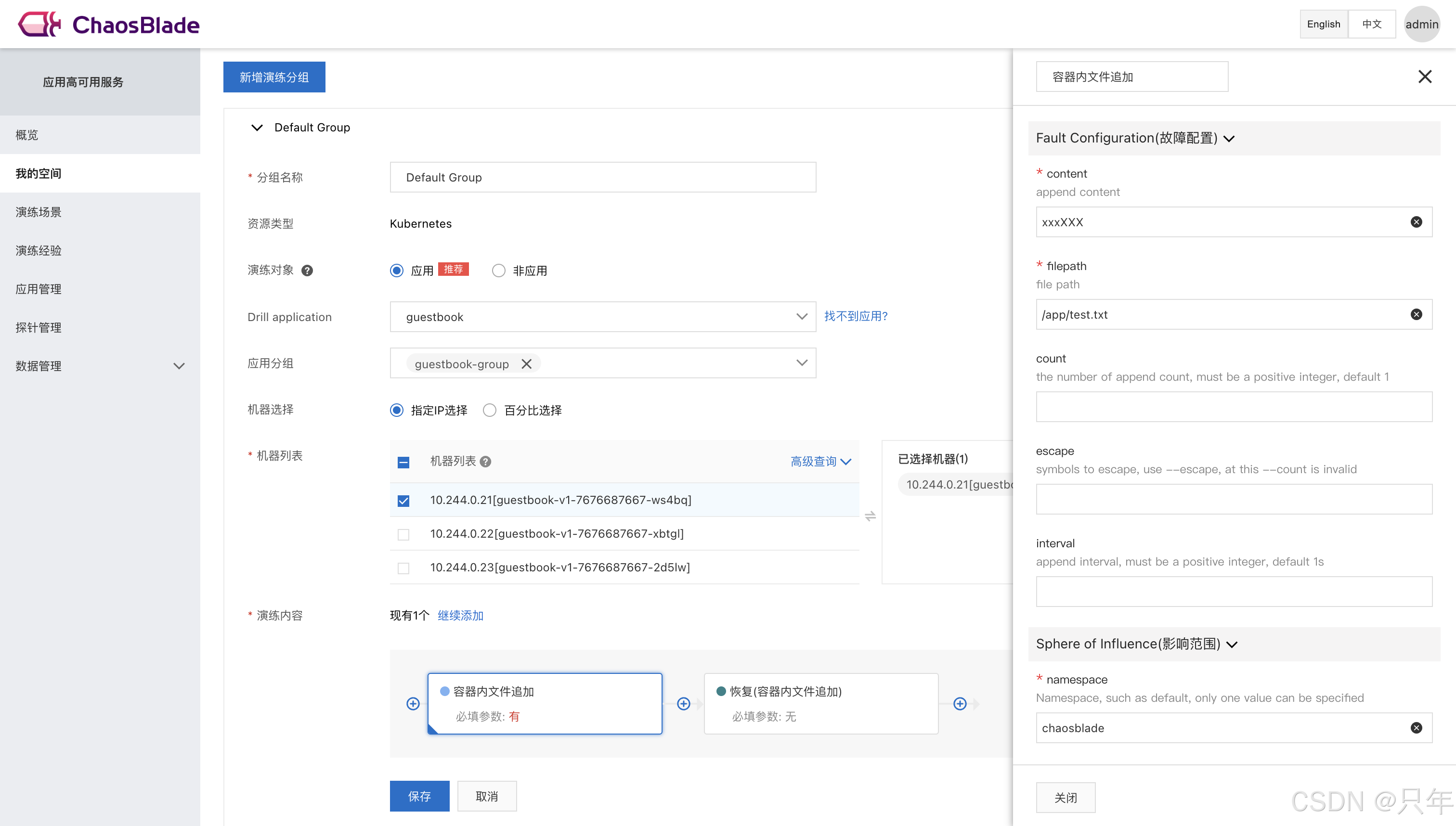This screenshot has width=1456, height=826.
Task: Click the ChaosBlade logo icon
Action: click(39, 25)
